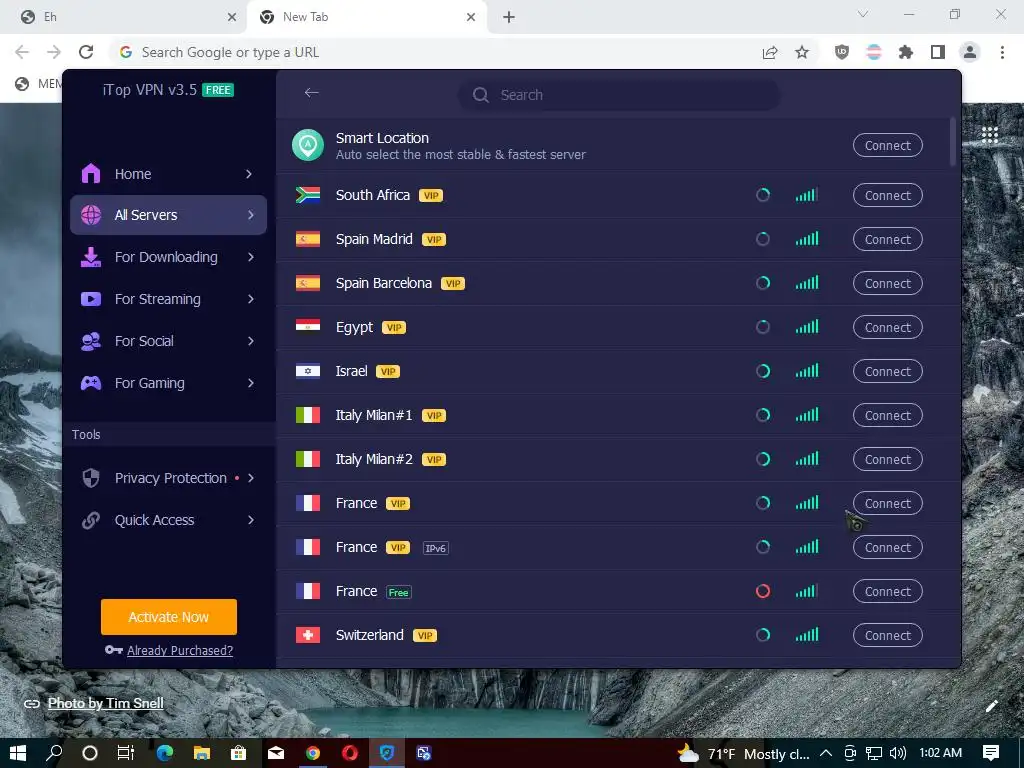Click signal strength bars for South Africa
Viewport: 1024px width, 768px height.
pyautogui.click(x=807, y=195)
